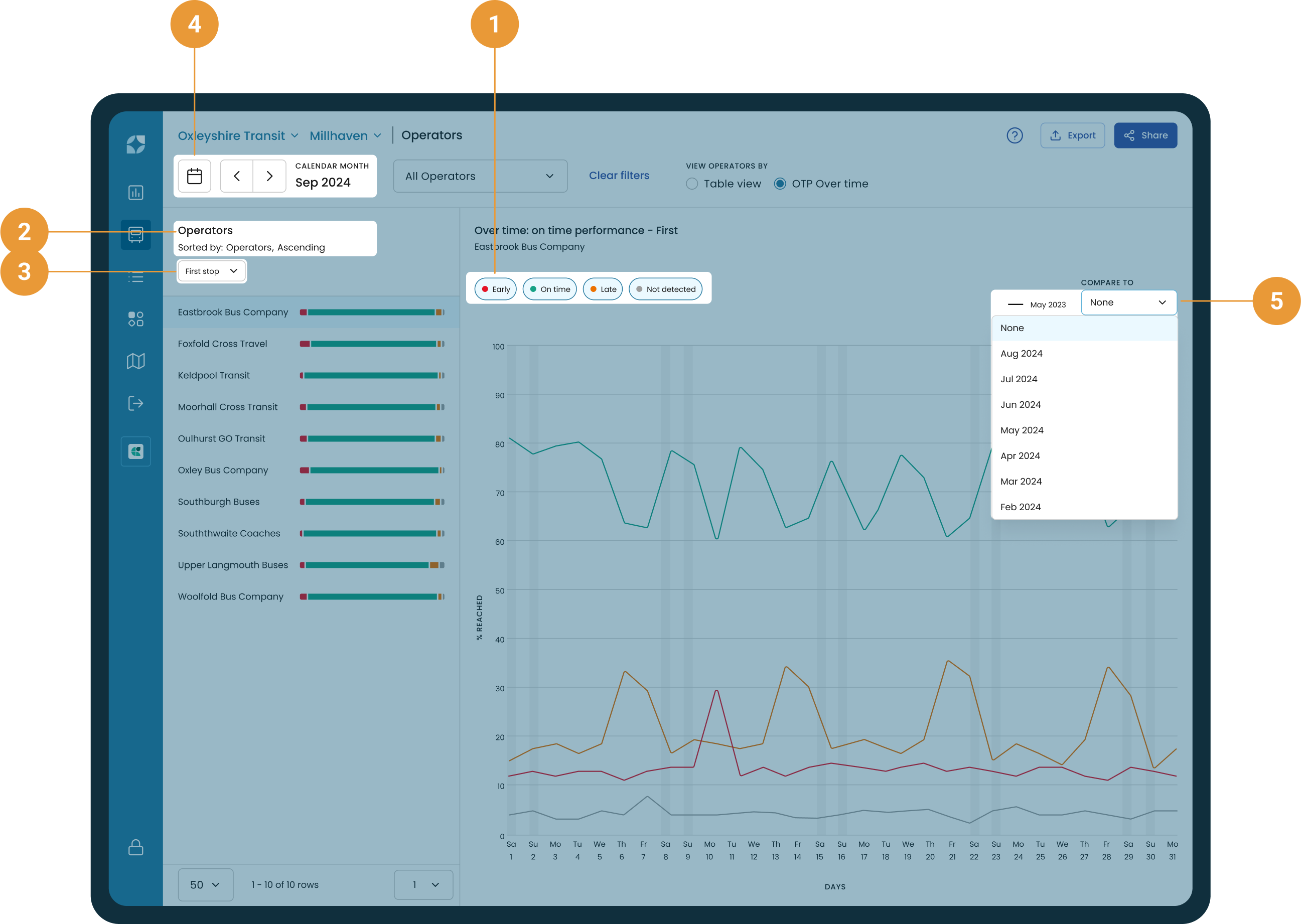Screen dimensions: 1301x924
Task: Choose Jun 2024 in compare list
Action: coord(1021,404)
